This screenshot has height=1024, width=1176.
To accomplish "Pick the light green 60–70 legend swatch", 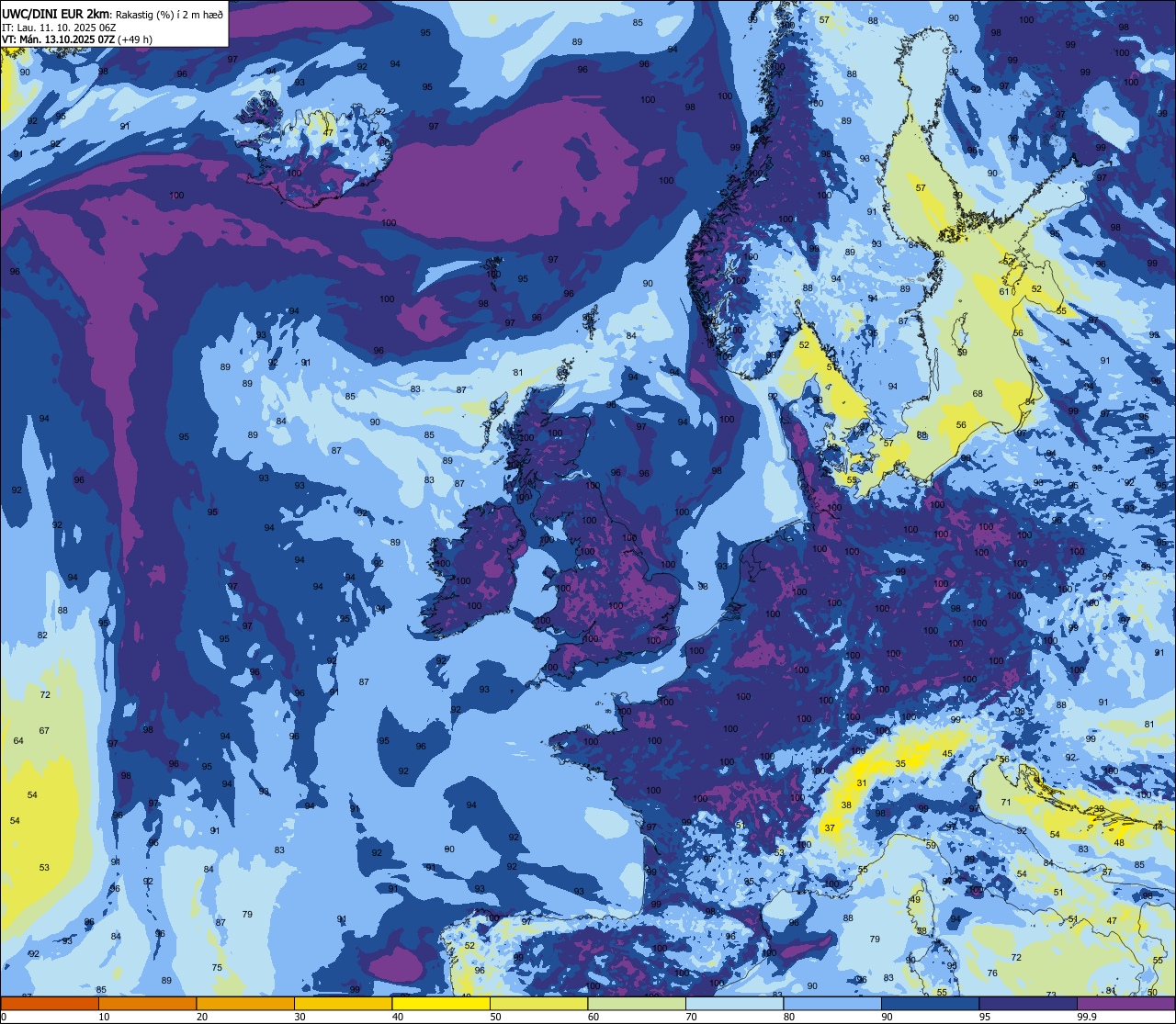I will click(637, 1004).
